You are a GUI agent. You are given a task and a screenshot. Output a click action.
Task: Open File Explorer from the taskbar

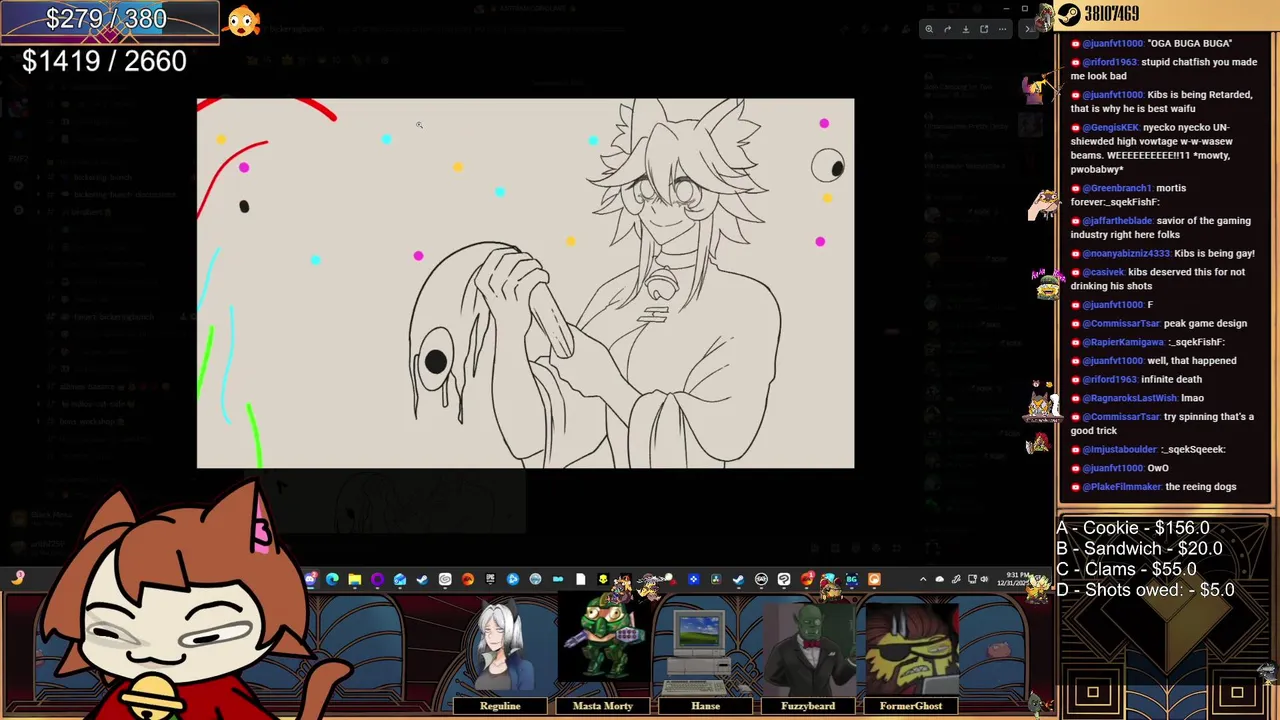point(355,579)
